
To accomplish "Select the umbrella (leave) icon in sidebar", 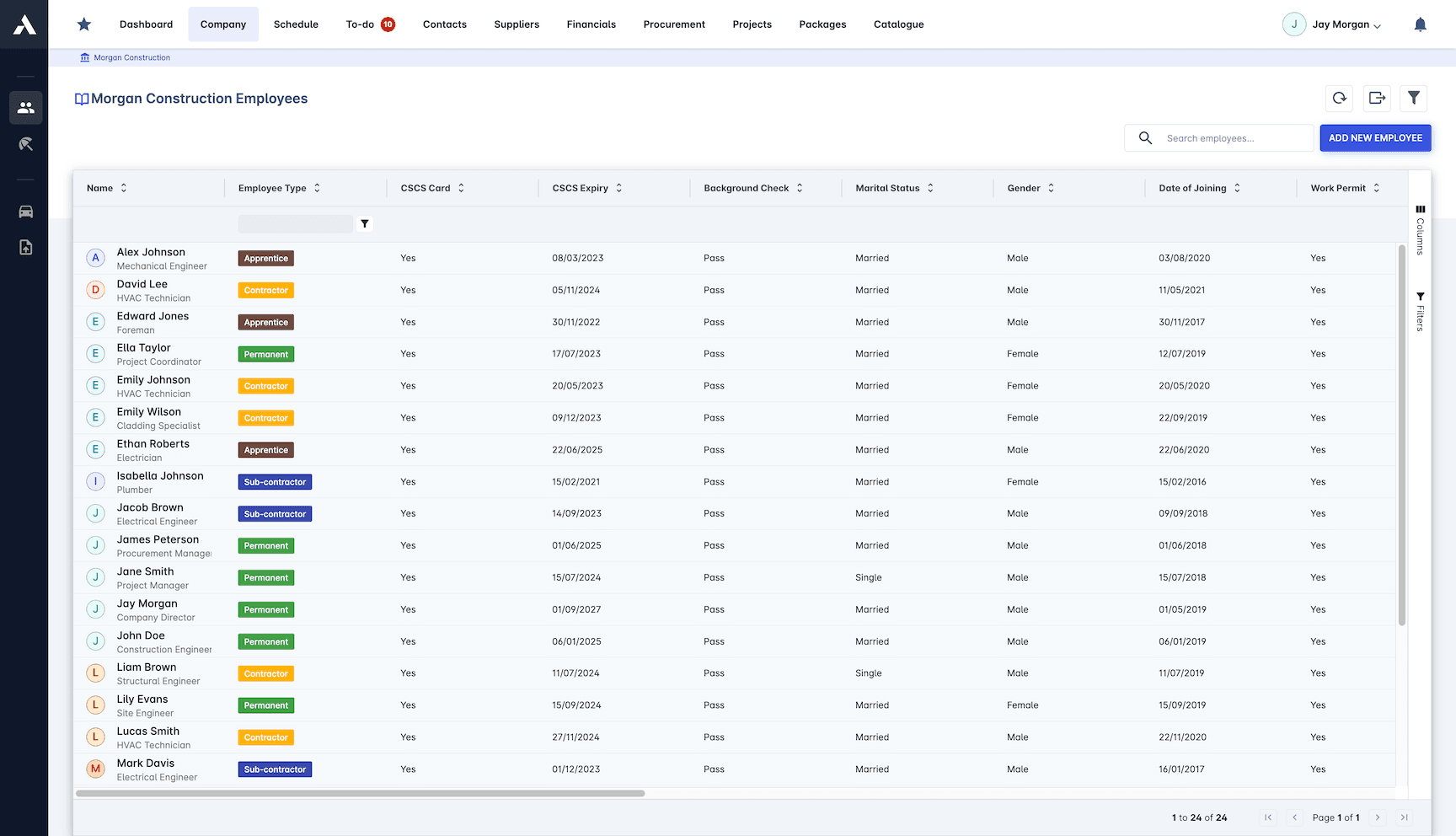I will tap(25, 143).
